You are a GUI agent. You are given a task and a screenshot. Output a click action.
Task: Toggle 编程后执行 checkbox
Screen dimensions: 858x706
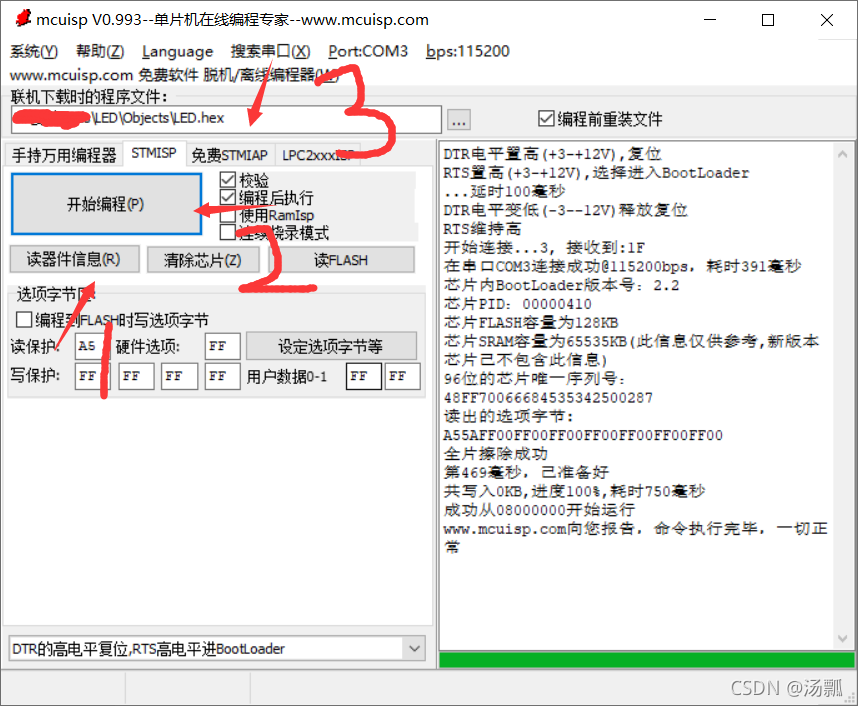point(266,197)
